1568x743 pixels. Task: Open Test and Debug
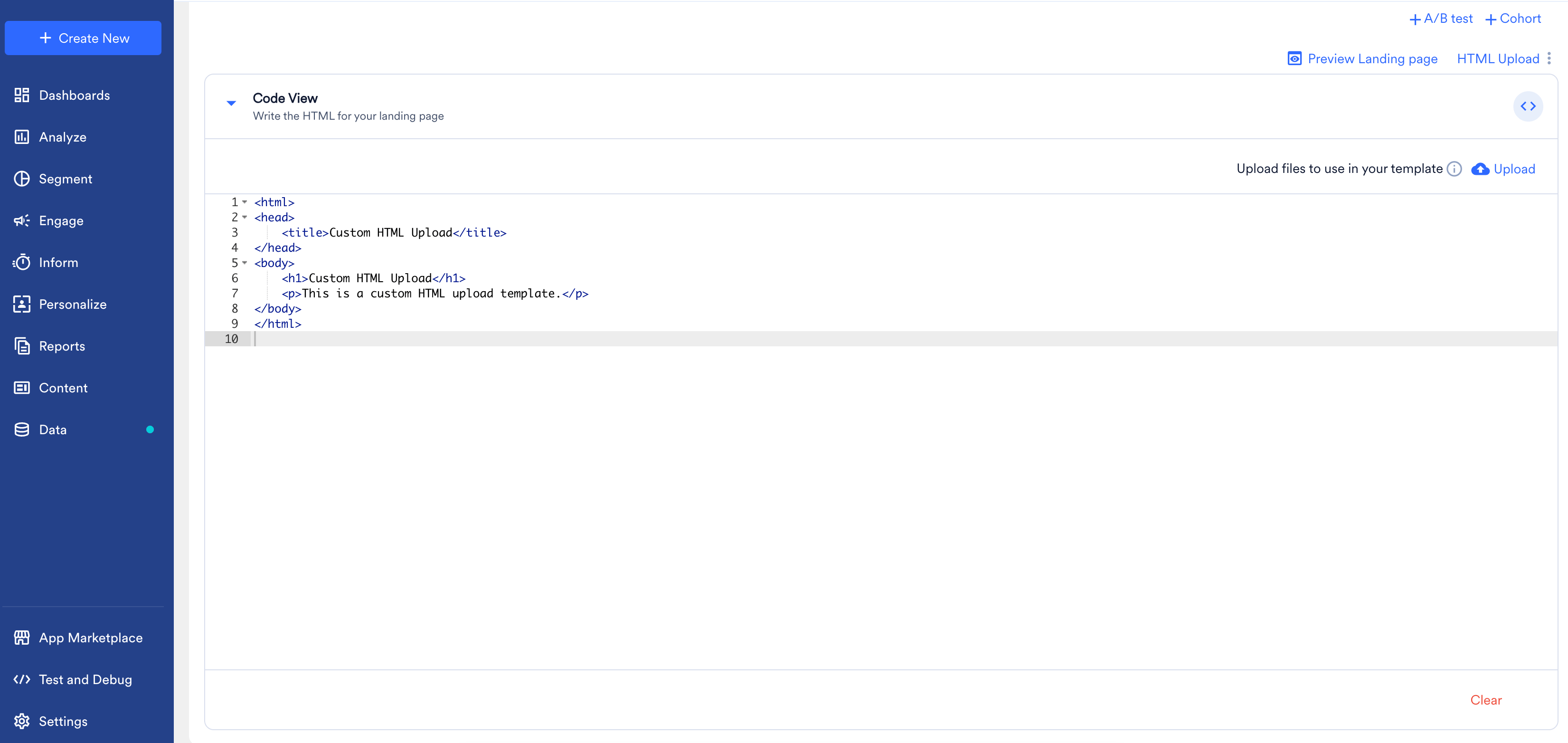[x=85, y=679]
